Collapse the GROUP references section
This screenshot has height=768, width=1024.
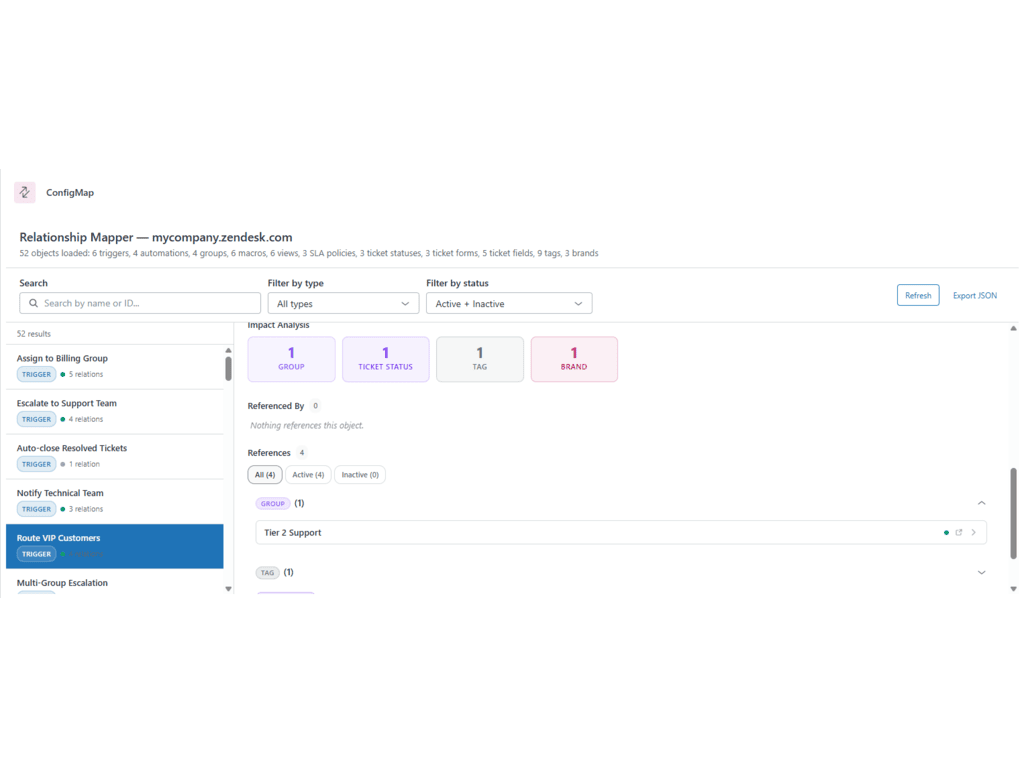point(981,503)
